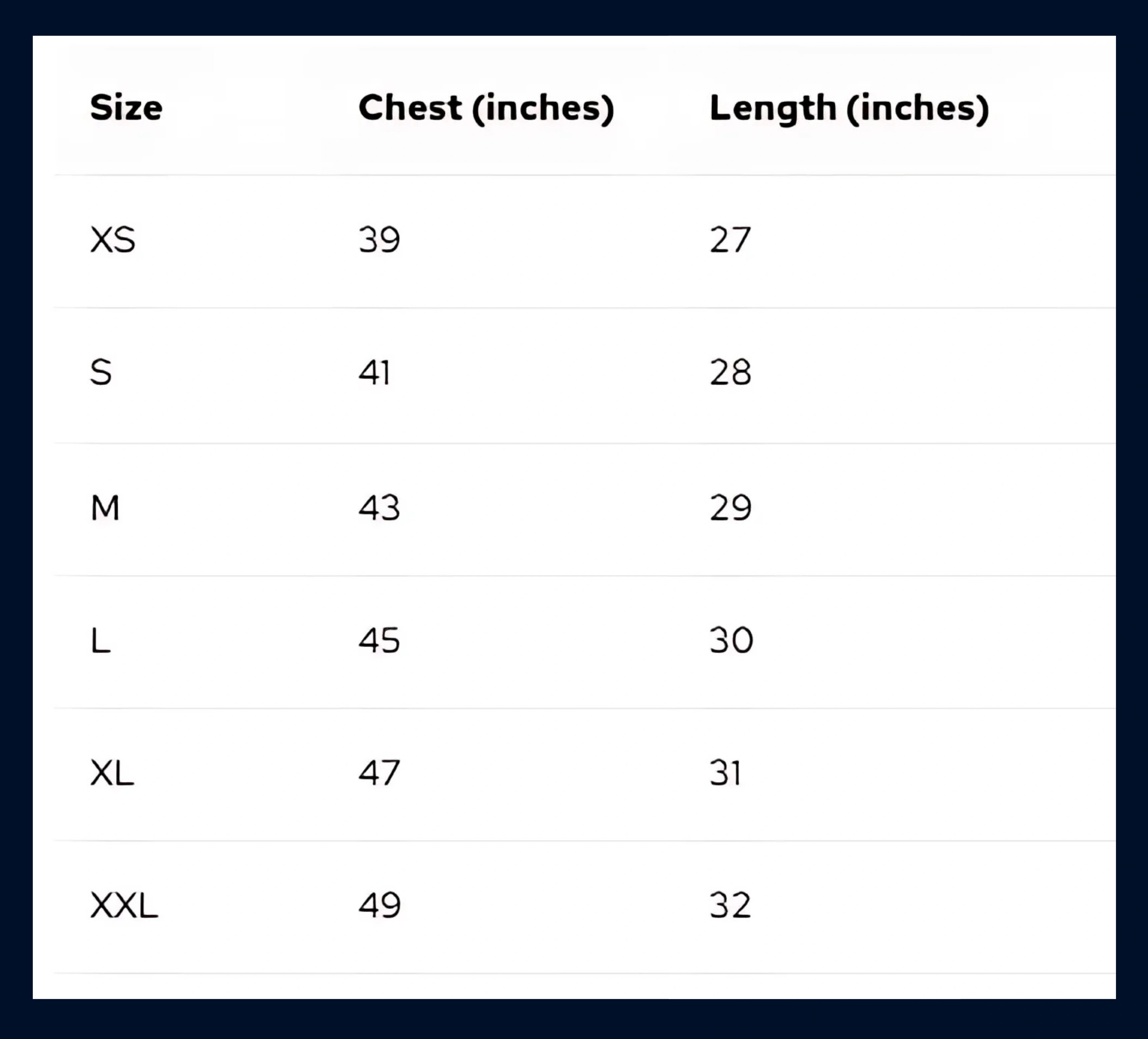Select length value 30 for L
The height and width of the screenshot is (1039, 1148).
click(731, 640)
